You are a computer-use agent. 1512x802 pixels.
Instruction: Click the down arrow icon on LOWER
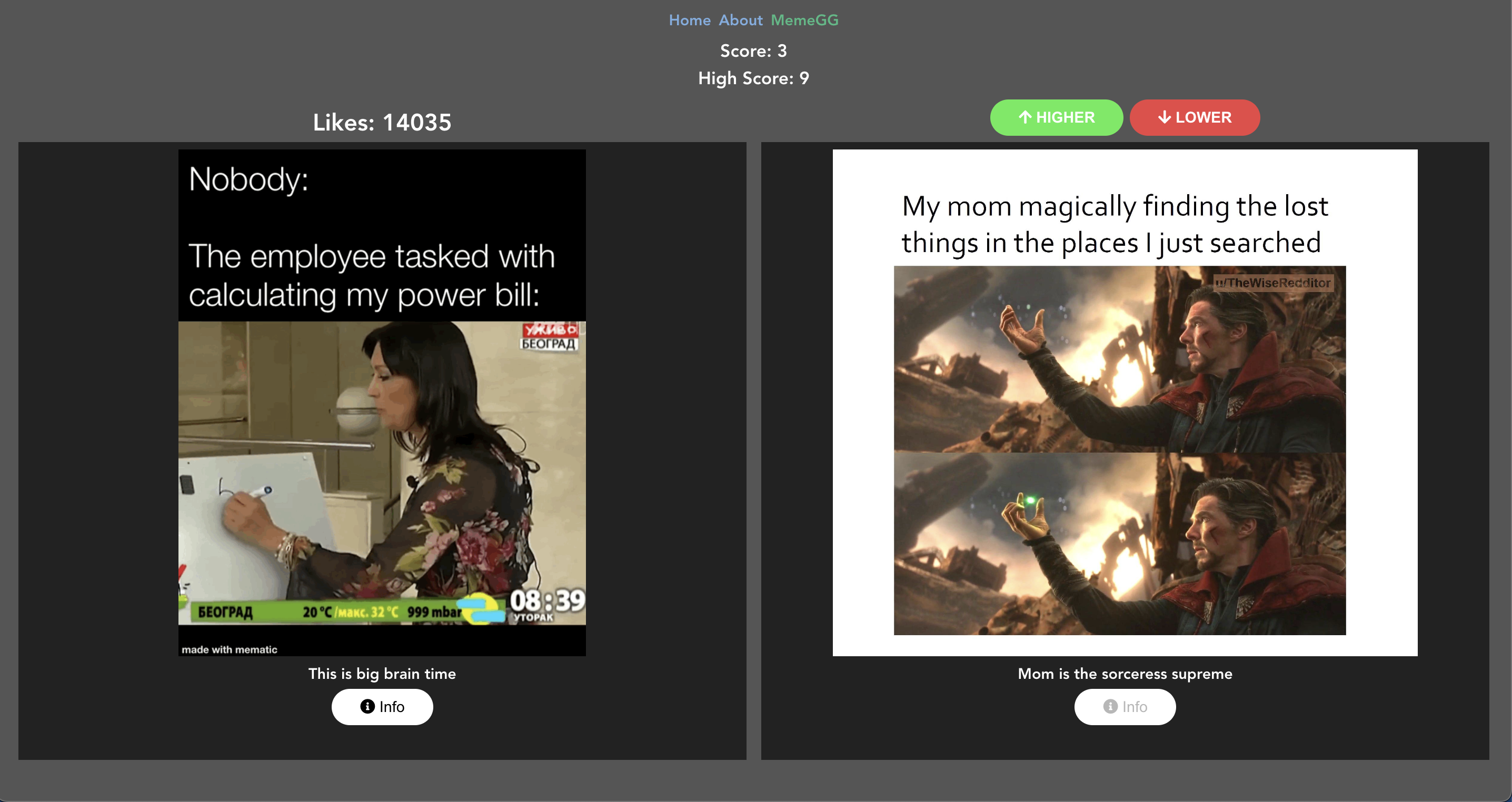(1165, 117)
